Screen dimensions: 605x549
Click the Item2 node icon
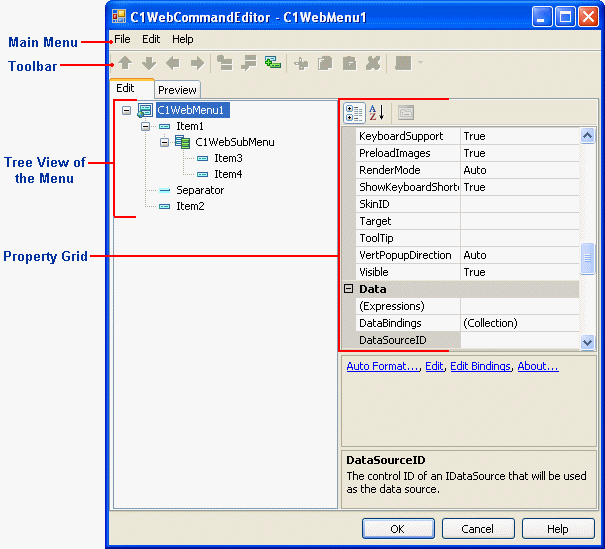164,206
